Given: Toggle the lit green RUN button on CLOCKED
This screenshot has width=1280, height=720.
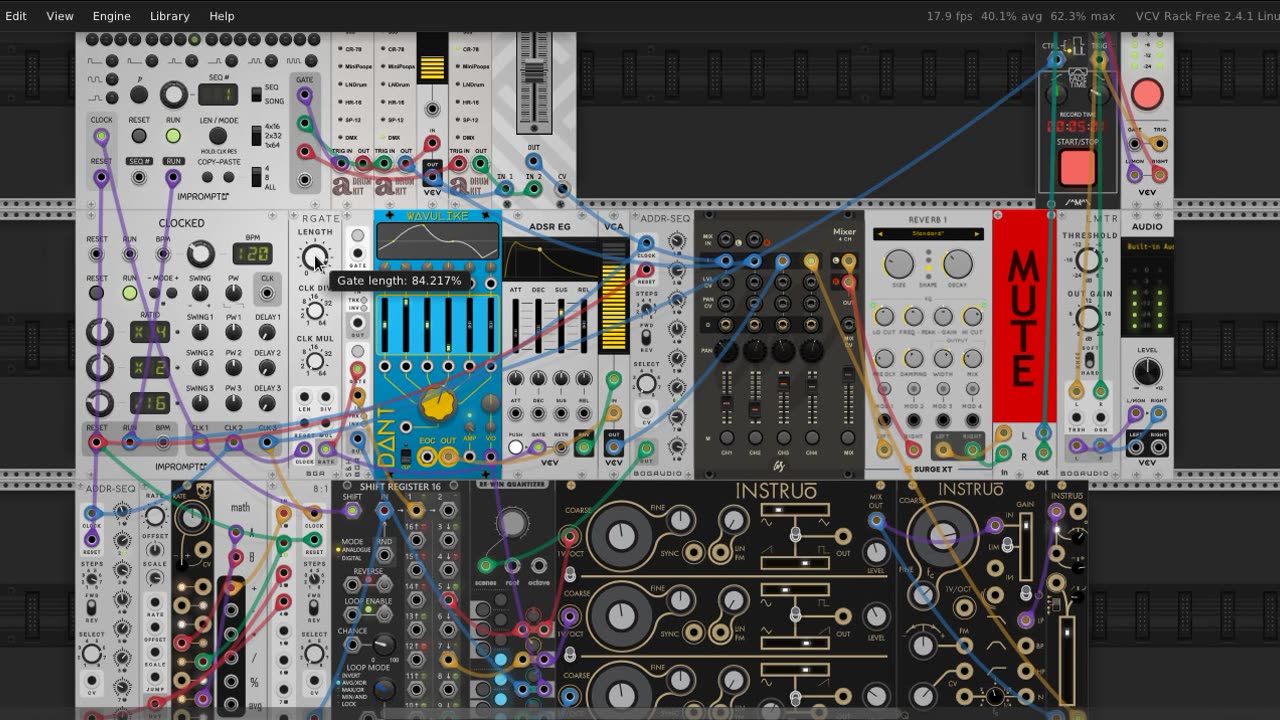Looking at the screenshot, I should 130,293.
